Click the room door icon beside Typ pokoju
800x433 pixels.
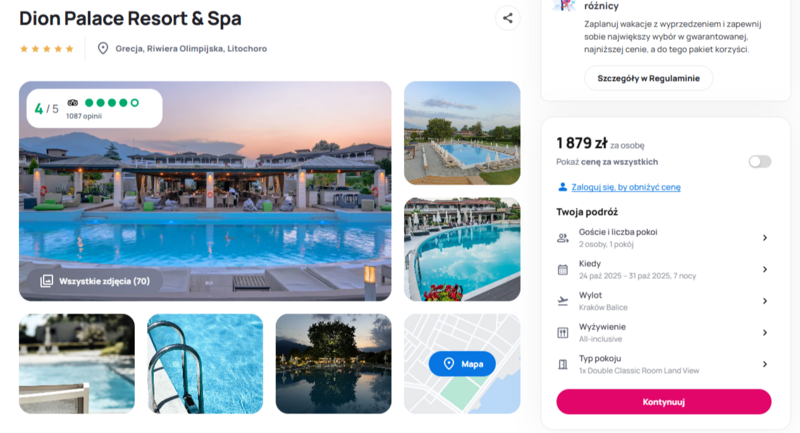[x=563, y=364]
